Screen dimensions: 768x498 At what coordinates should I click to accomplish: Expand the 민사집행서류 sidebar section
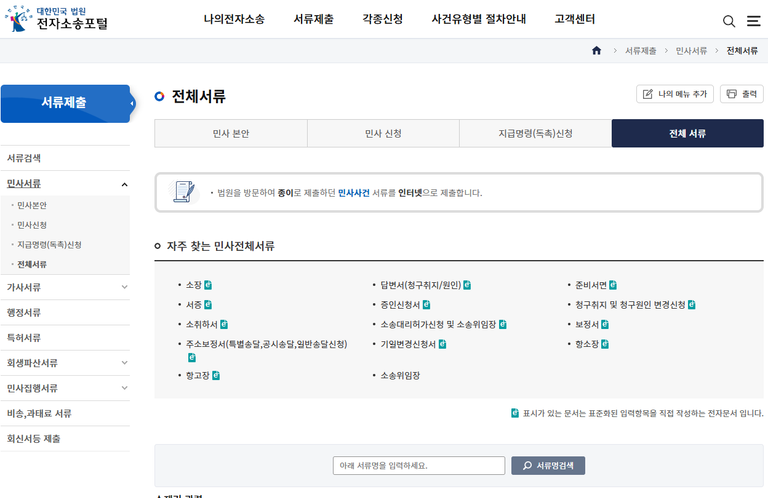coord(124,388)
